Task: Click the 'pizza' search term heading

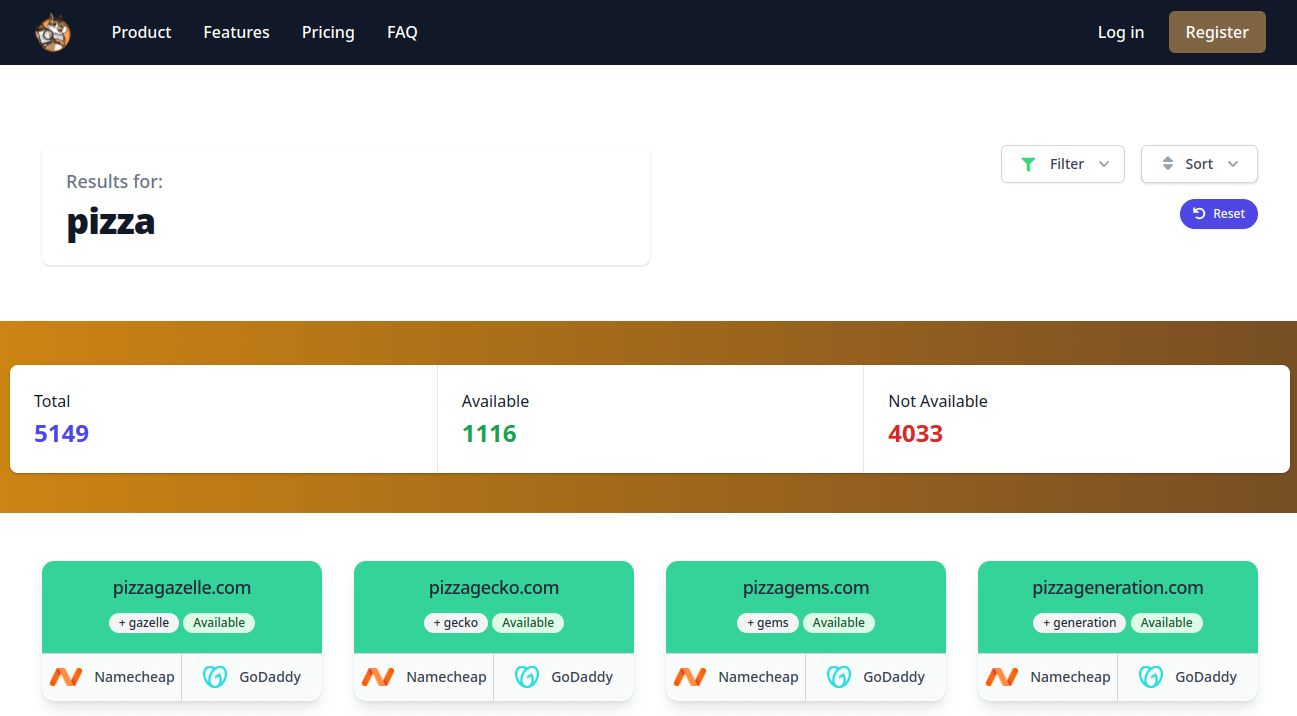Action: [111, 221]
